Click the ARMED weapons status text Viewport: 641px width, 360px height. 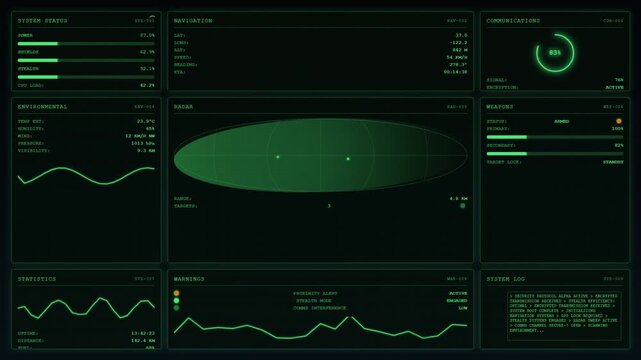[561, 121]
